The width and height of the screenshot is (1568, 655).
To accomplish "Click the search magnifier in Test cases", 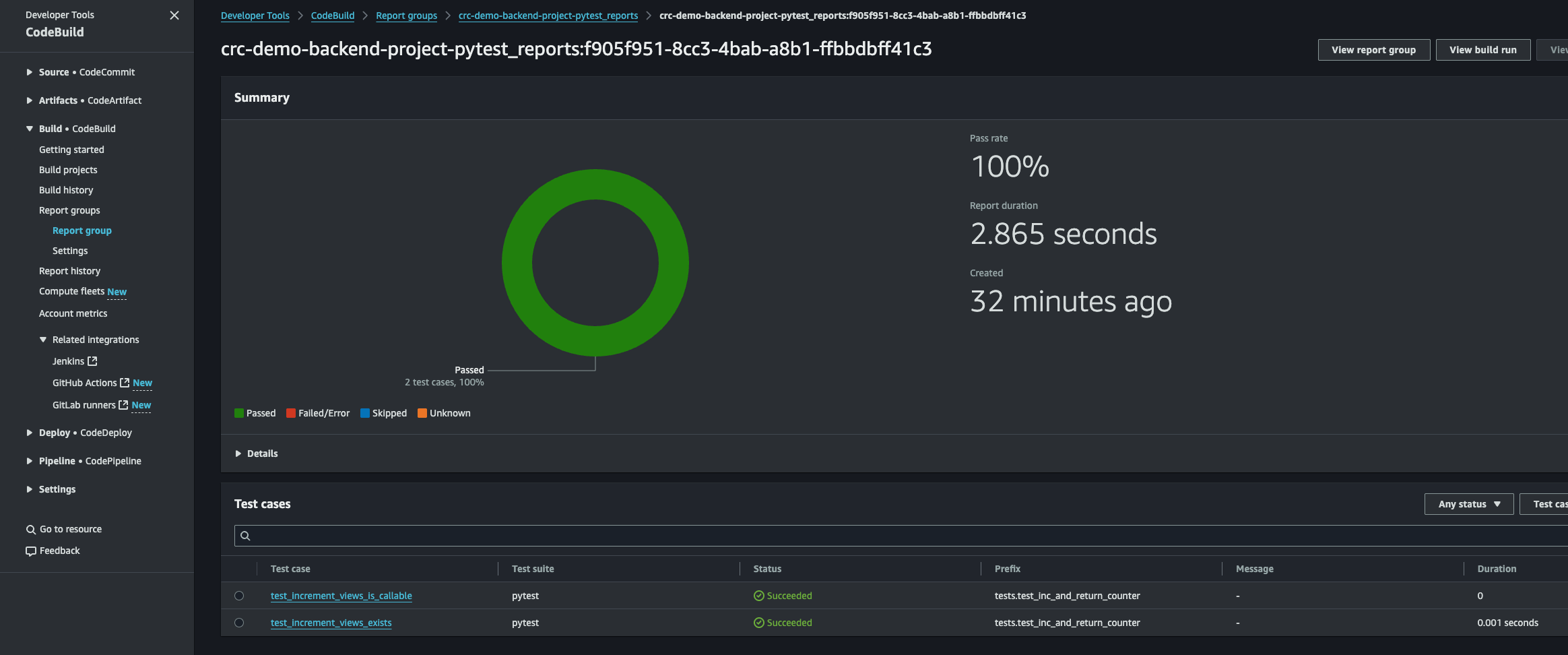I will point(246,535).
